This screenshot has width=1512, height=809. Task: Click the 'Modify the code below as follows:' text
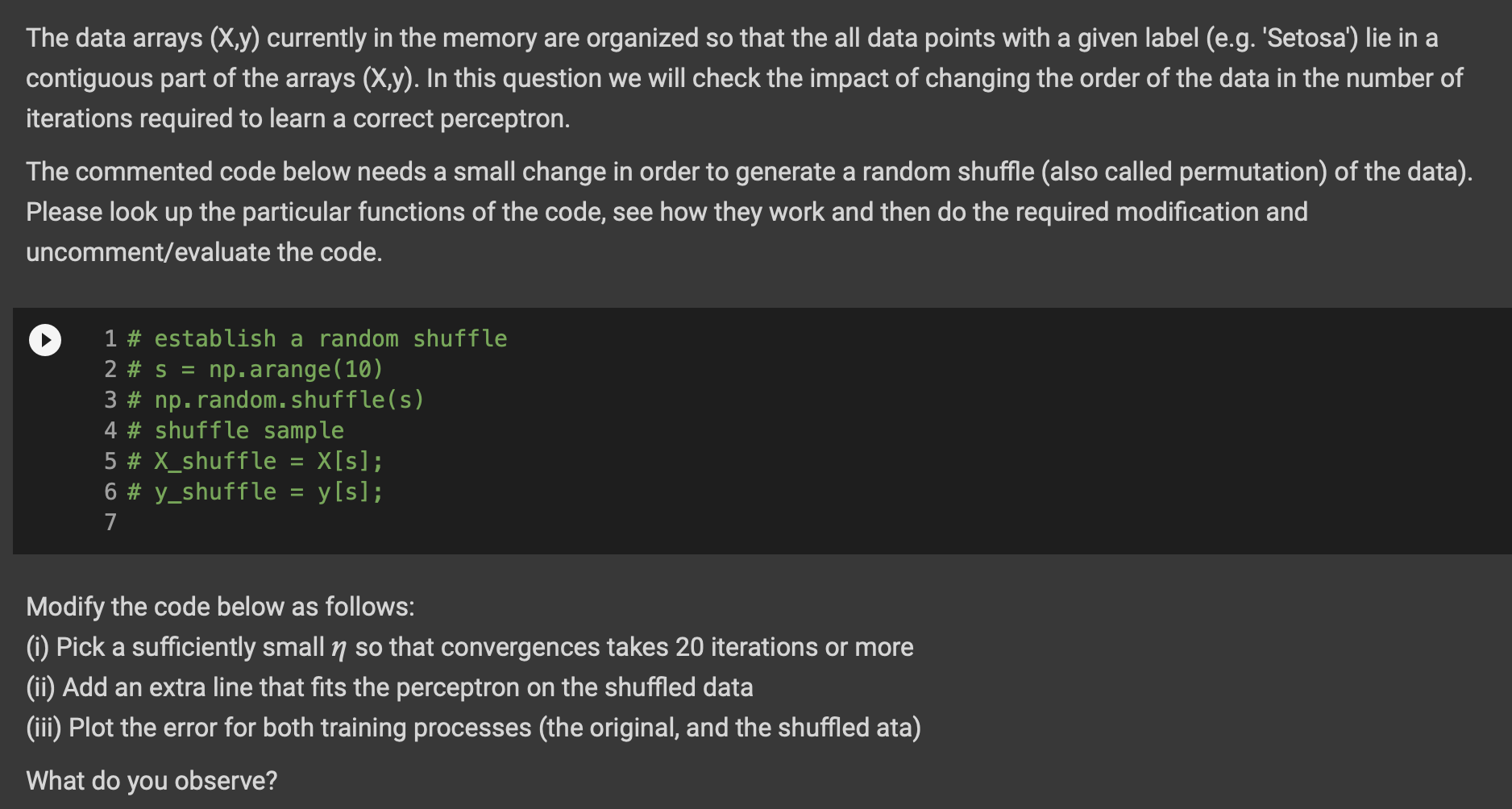click(x=220, y=607)
